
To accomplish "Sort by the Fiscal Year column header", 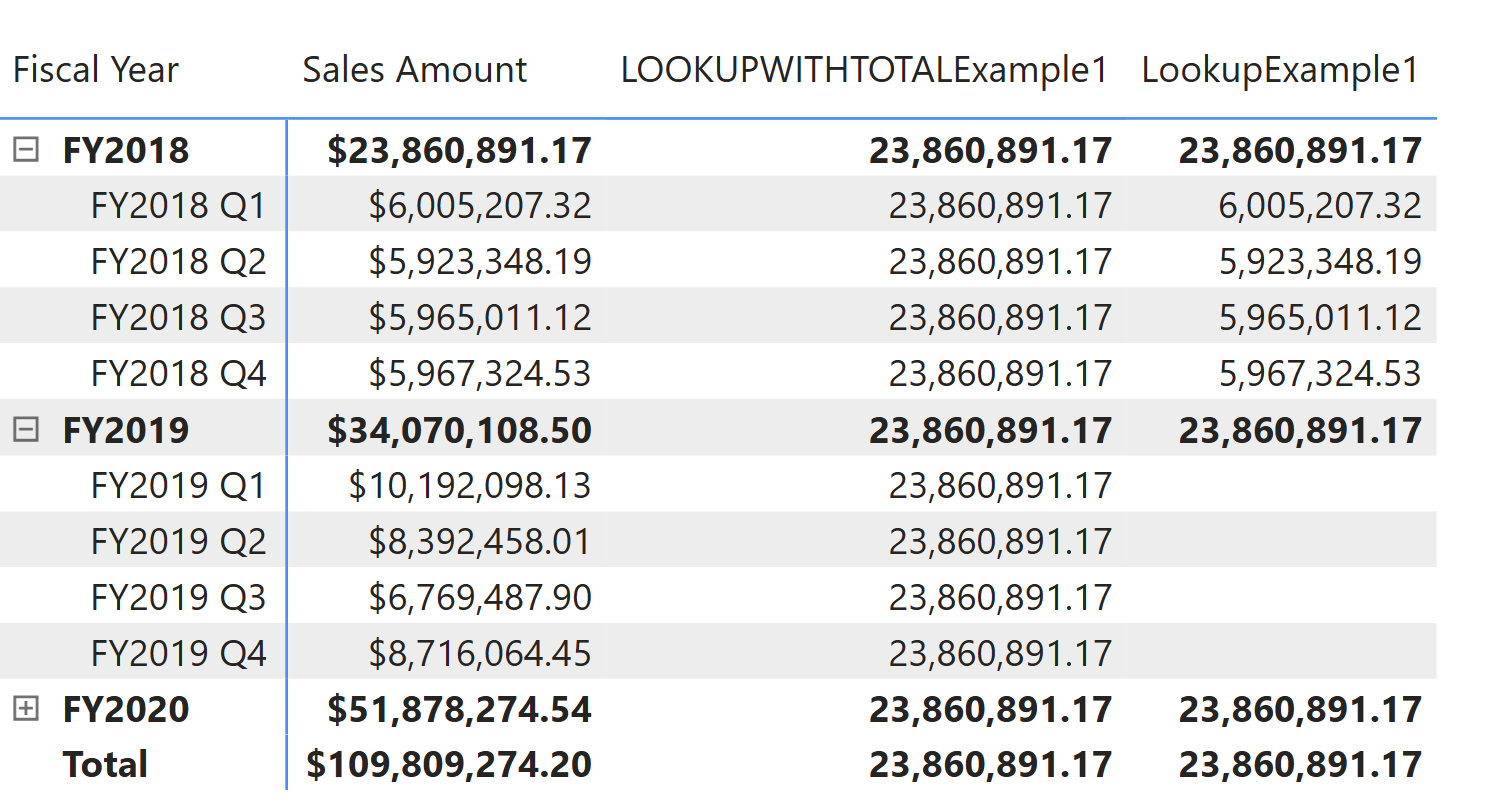I will click(x=95, y=69).
